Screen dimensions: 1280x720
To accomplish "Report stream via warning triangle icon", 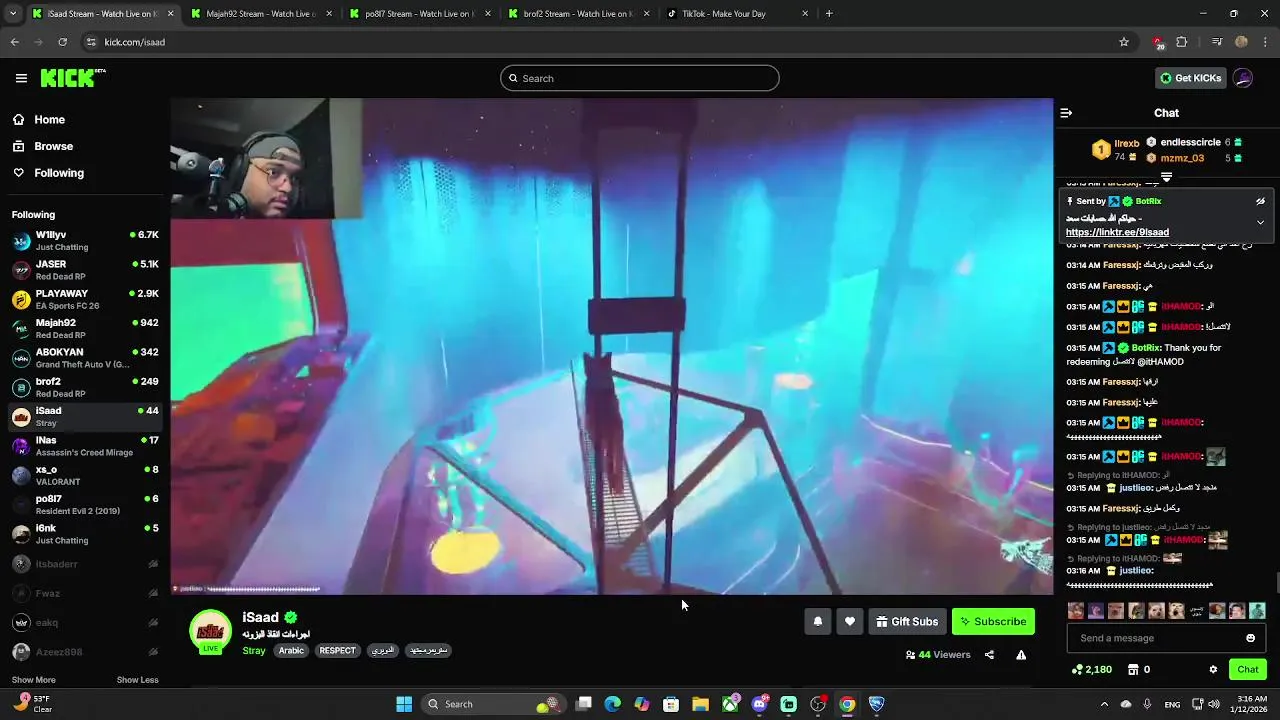I will pos(1021,655).
